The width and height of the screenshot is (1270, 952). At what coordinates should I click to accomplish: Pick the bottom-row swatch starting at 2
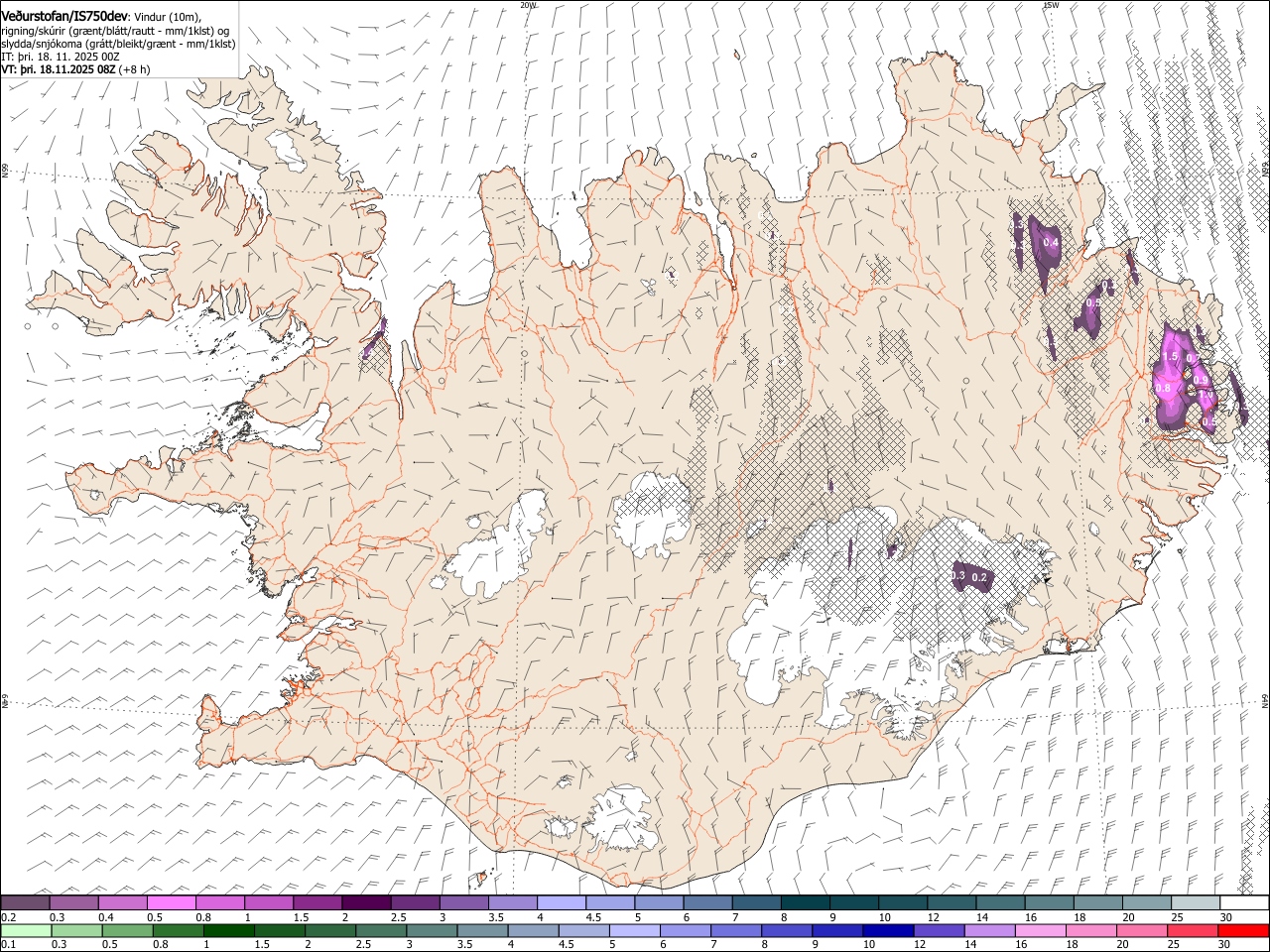click(x=329, y=930)
